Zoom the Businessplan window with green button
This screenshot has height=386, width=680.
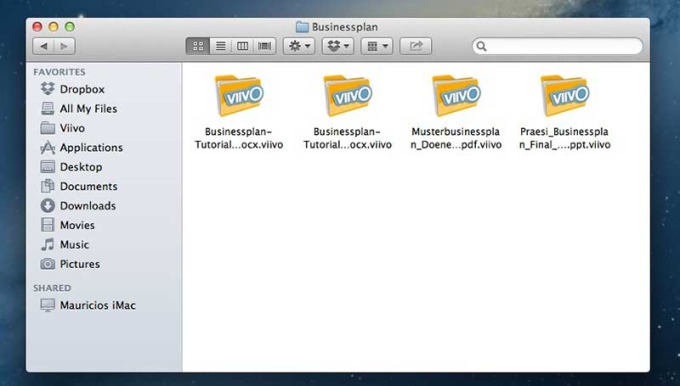[69, 27]
